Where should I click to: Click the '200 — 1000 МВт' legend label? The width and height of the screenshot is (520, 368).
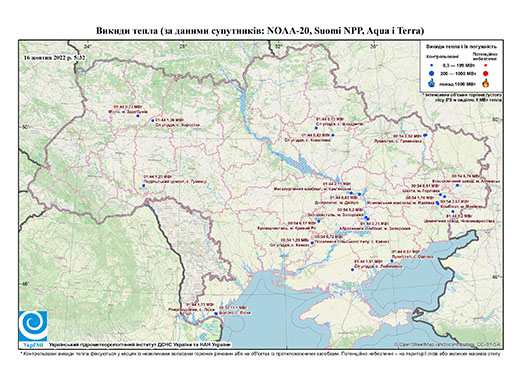tap(457, 73)
